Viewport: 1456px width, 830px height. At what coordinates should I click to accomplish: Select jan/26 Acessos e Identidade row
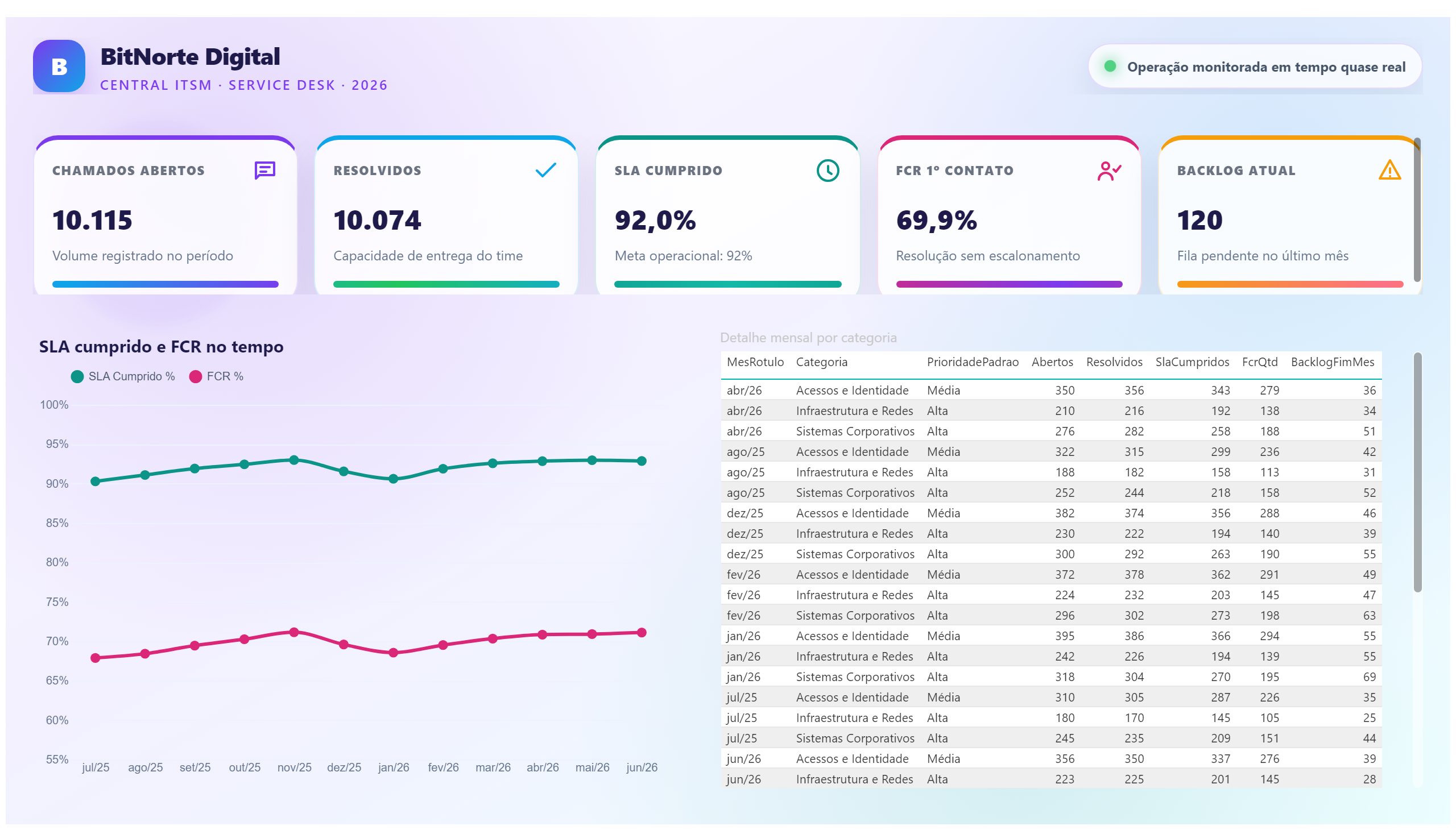click(x=1050, y=636)
